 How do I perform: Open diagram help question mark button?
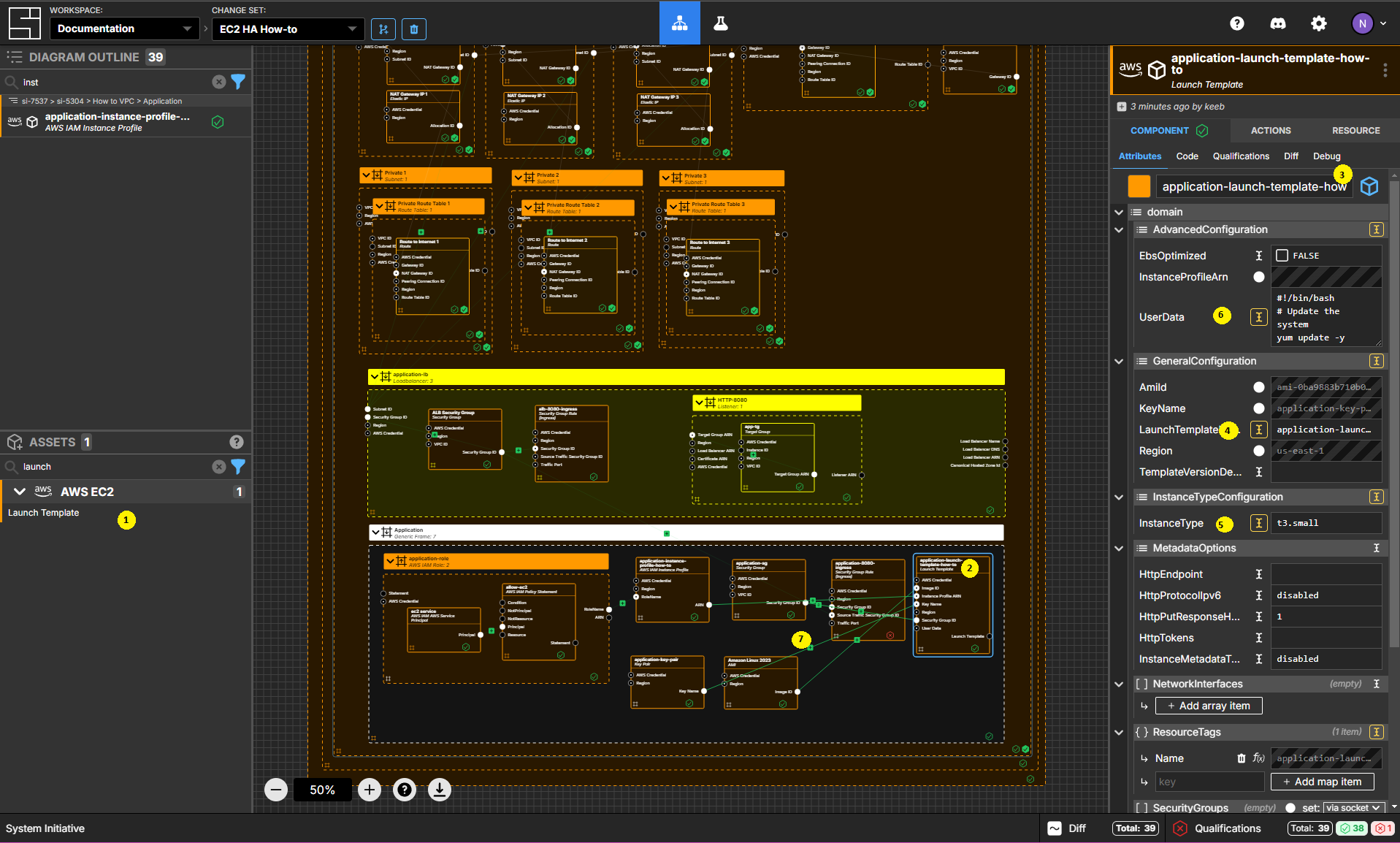click(x=405, y=790)
